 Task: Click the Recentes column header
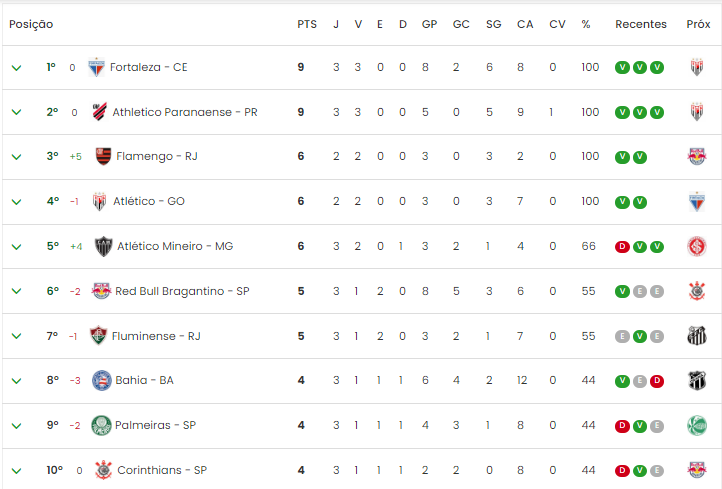(641, 24)
